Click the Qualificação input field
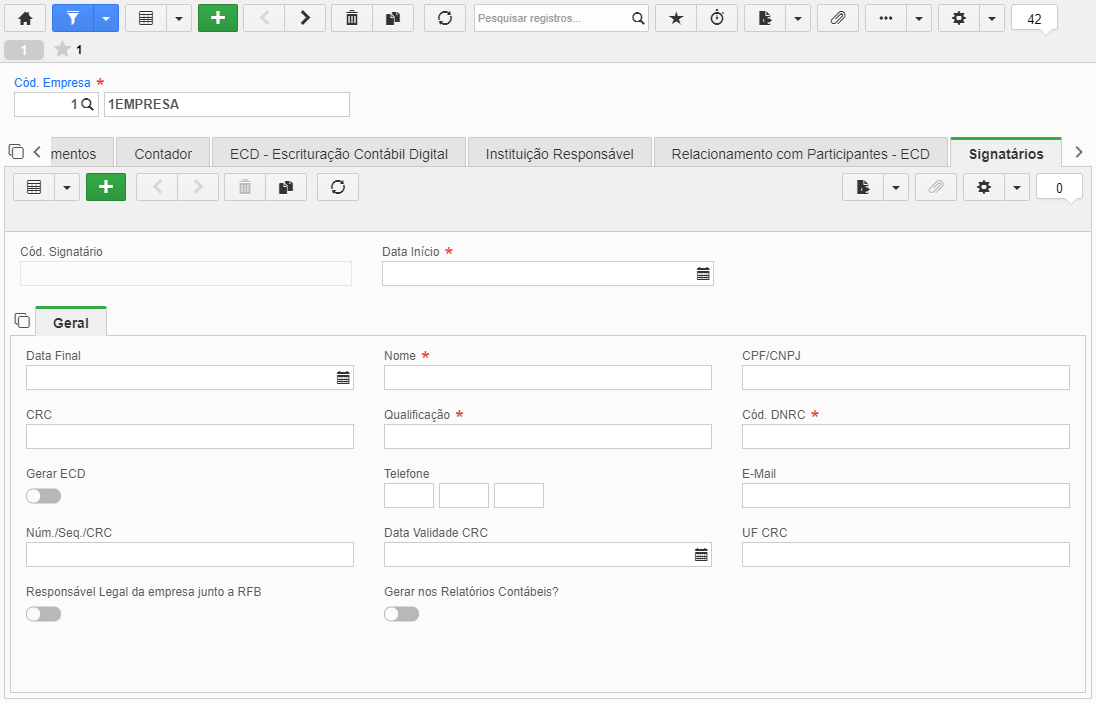Screen dimensions: 1096x703 coord(547,437)
